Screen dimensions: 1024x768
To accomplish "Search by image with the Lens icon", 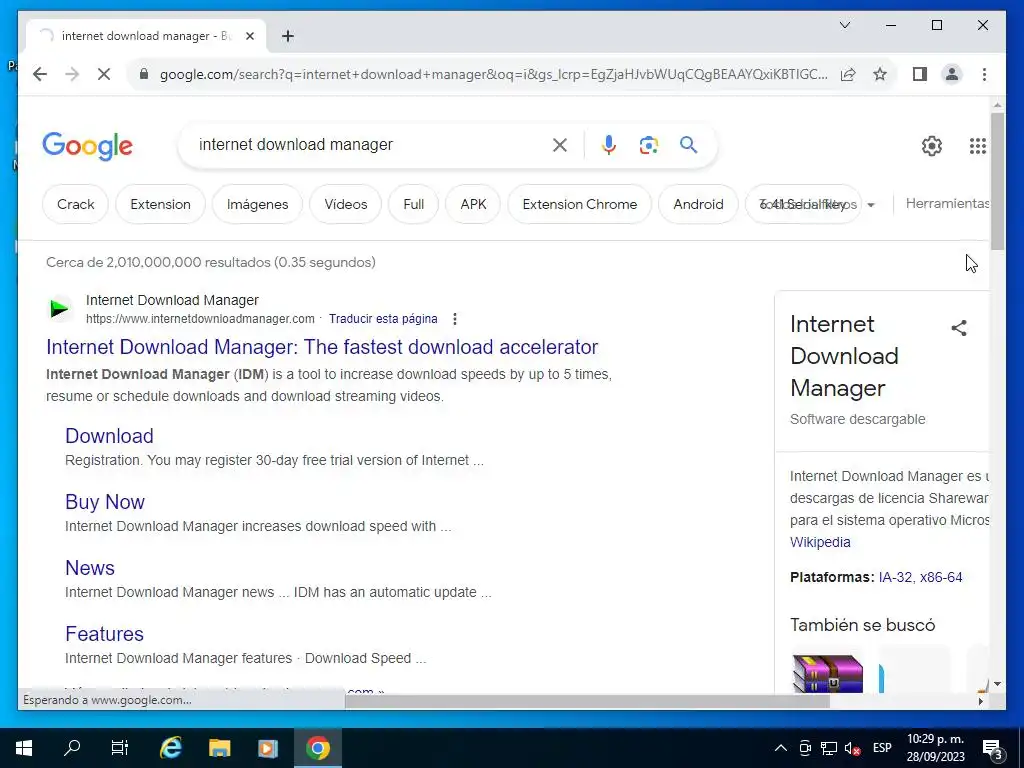I will [648, 145].
